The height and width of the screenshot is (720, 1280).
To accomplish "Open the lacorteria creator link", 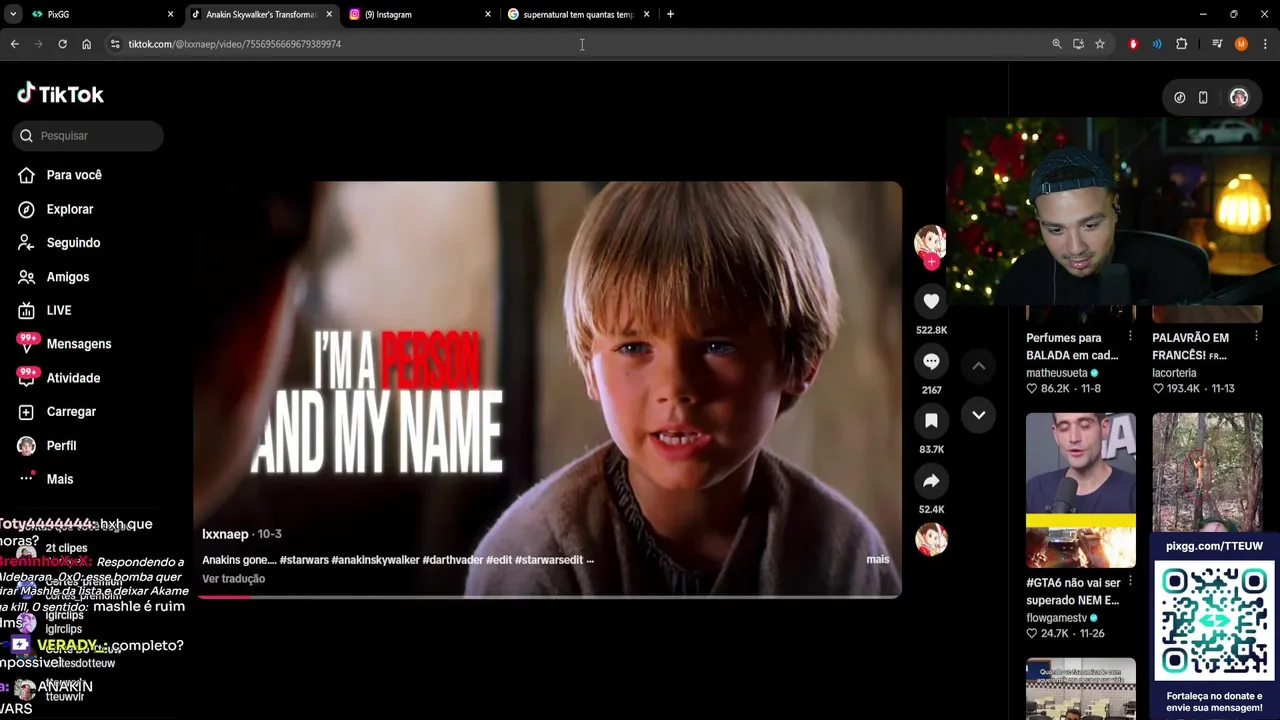I will click(x=1174, y=373).
